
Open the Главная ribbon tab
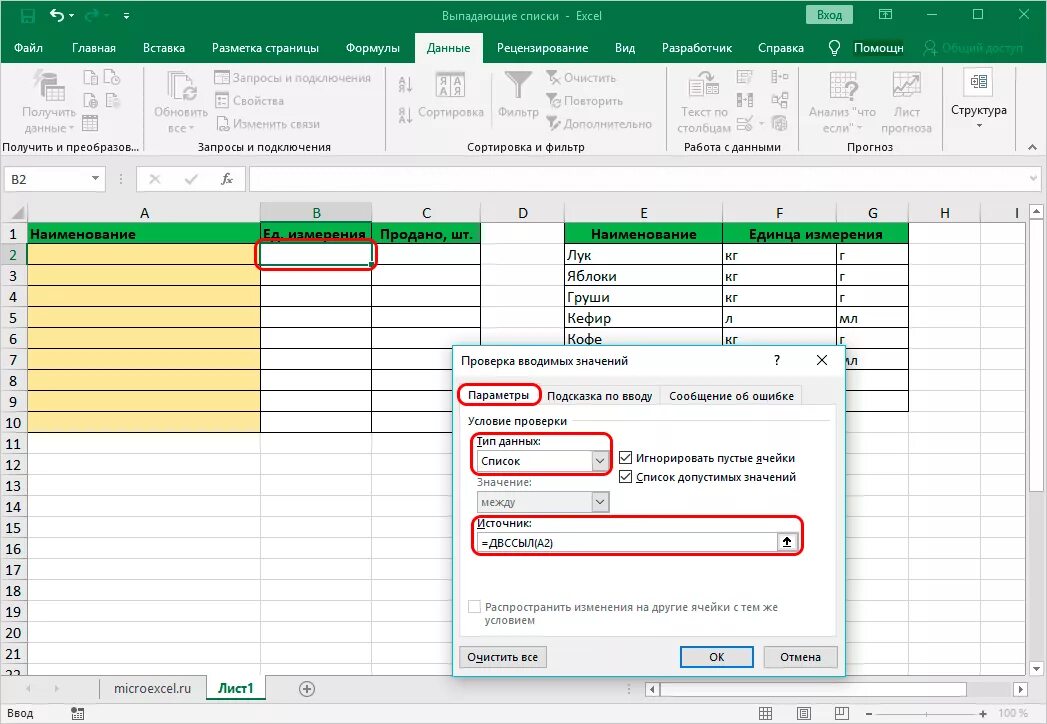pos(93,48)
